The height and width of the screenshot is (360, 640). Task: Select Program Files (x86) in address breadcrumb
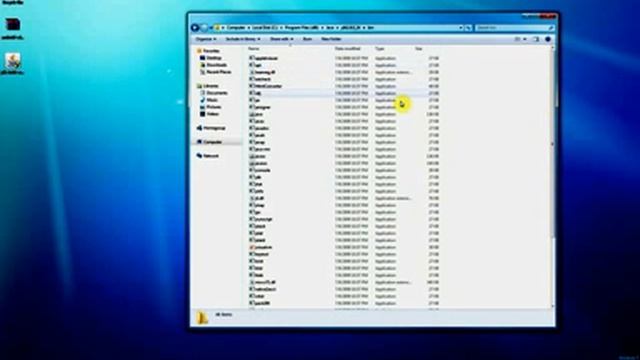pyautogui.click(x=302, y=28)
